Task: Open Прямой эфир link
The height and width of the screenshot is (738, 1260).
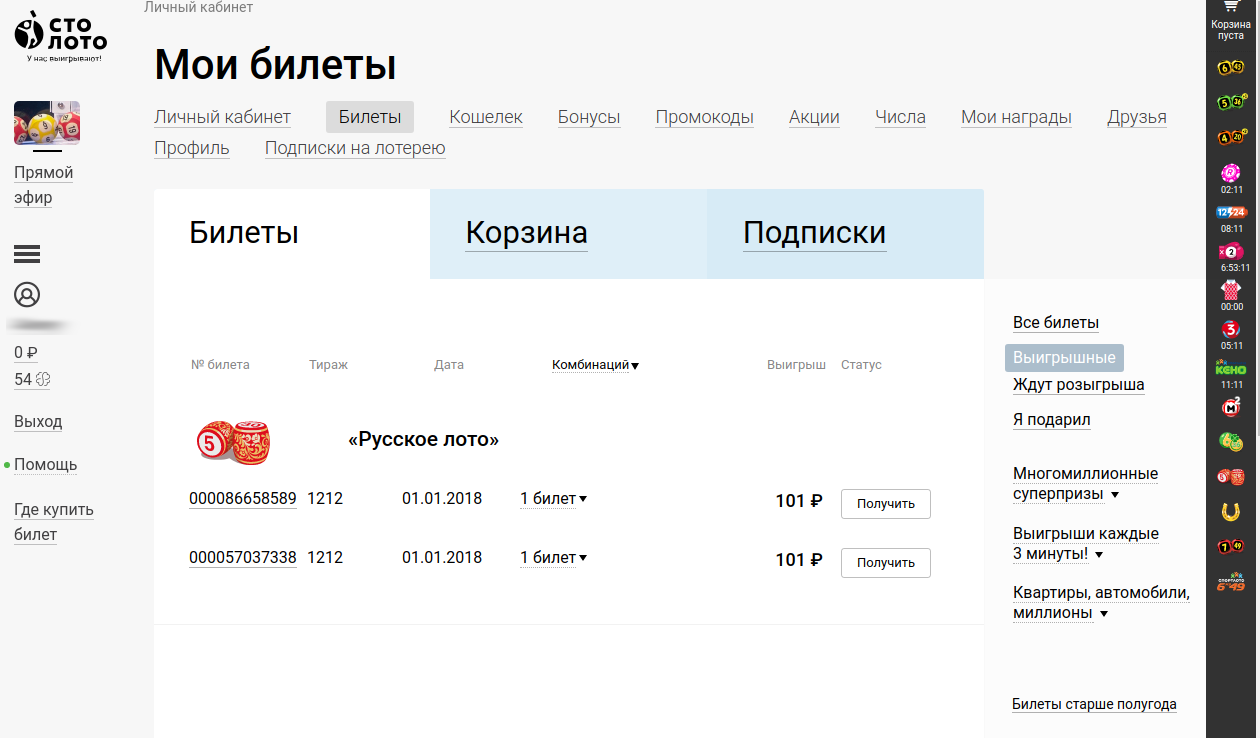Action: click(44, 185)
